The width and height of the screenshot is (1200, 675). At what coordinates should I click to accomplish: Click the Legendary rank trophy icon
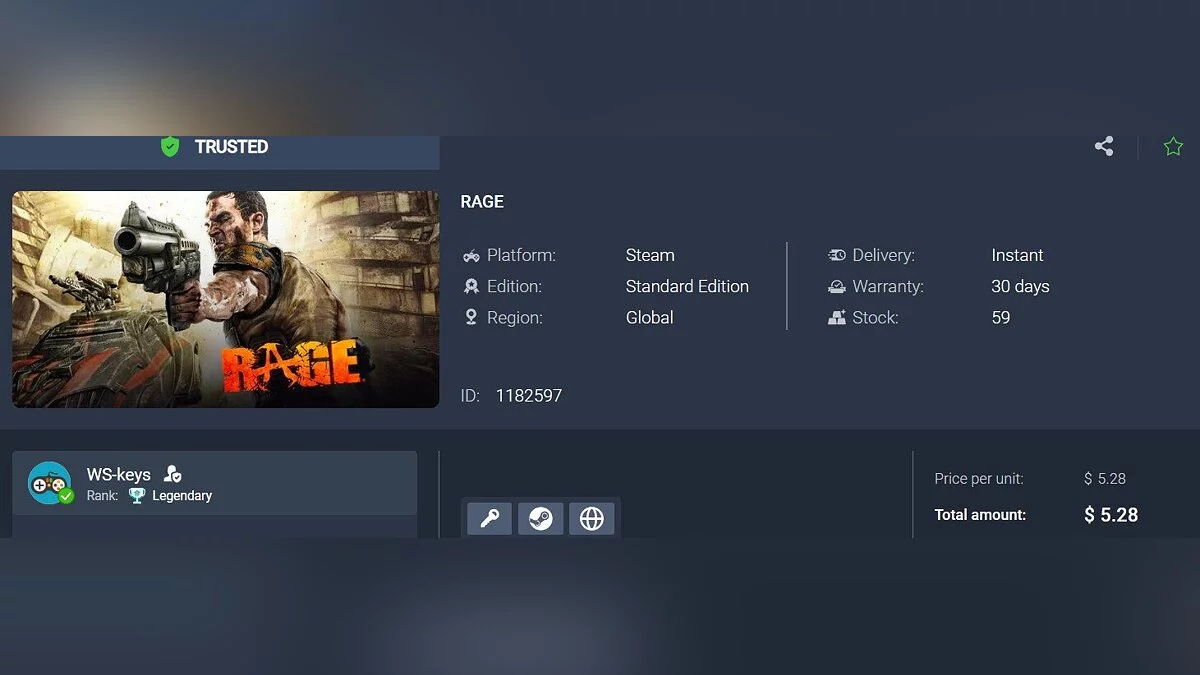(137, 495)
